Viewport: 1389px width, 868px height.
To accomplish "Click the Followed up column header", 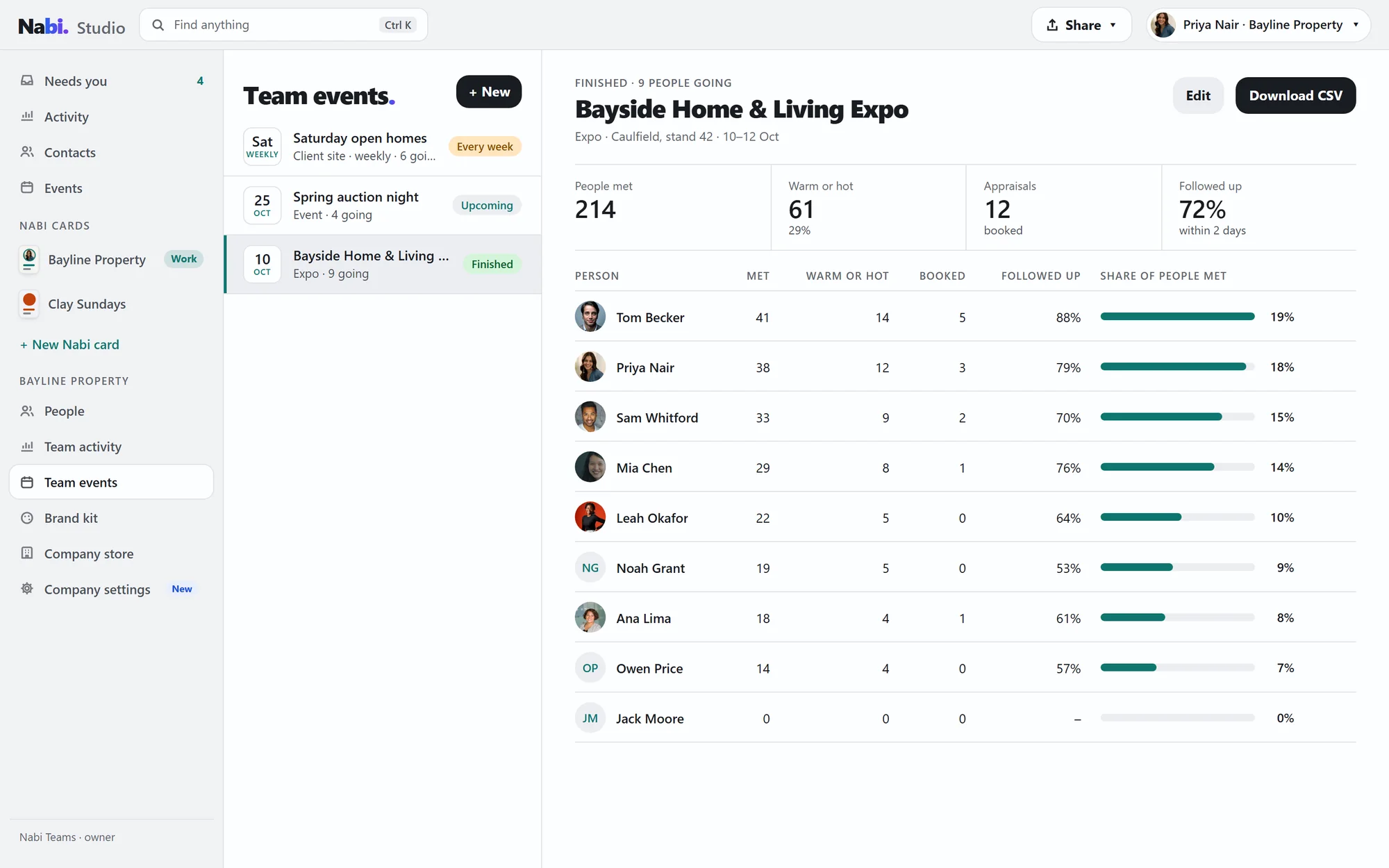I will click(x=1040, y=276).
